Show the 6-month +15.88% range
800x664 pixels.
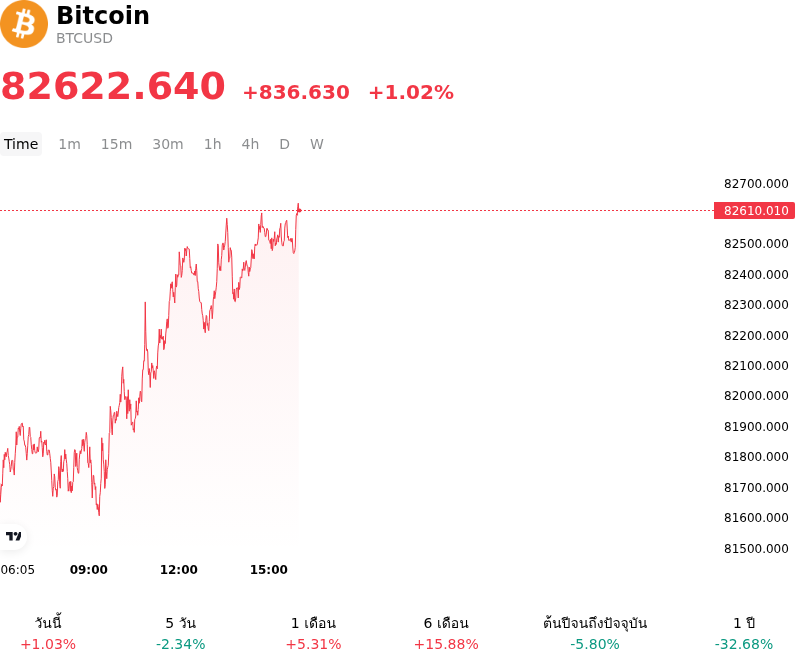[x=446, y=633]
